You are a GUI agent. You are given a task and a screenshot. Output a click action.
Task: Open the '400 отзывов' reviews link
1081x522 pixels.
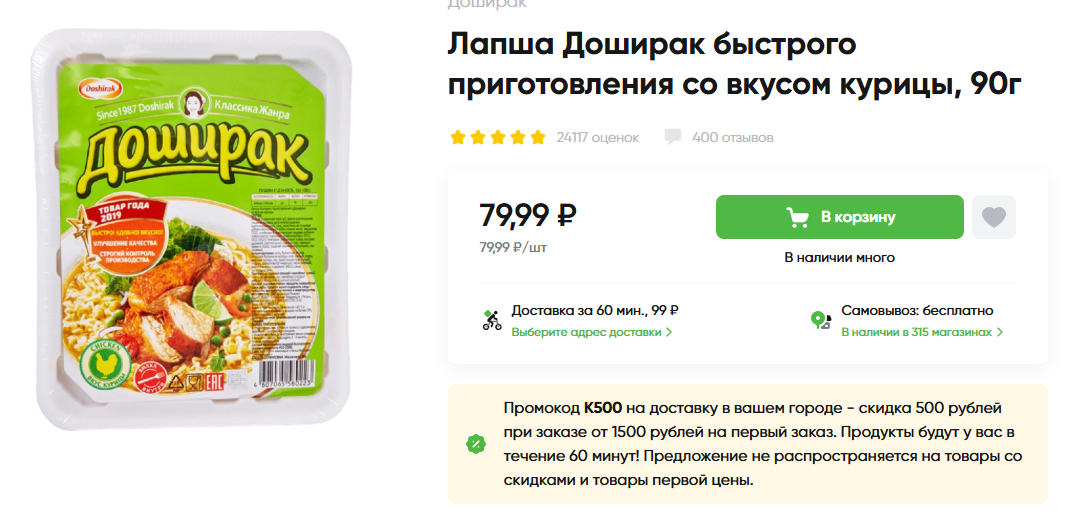pos(733,137)
